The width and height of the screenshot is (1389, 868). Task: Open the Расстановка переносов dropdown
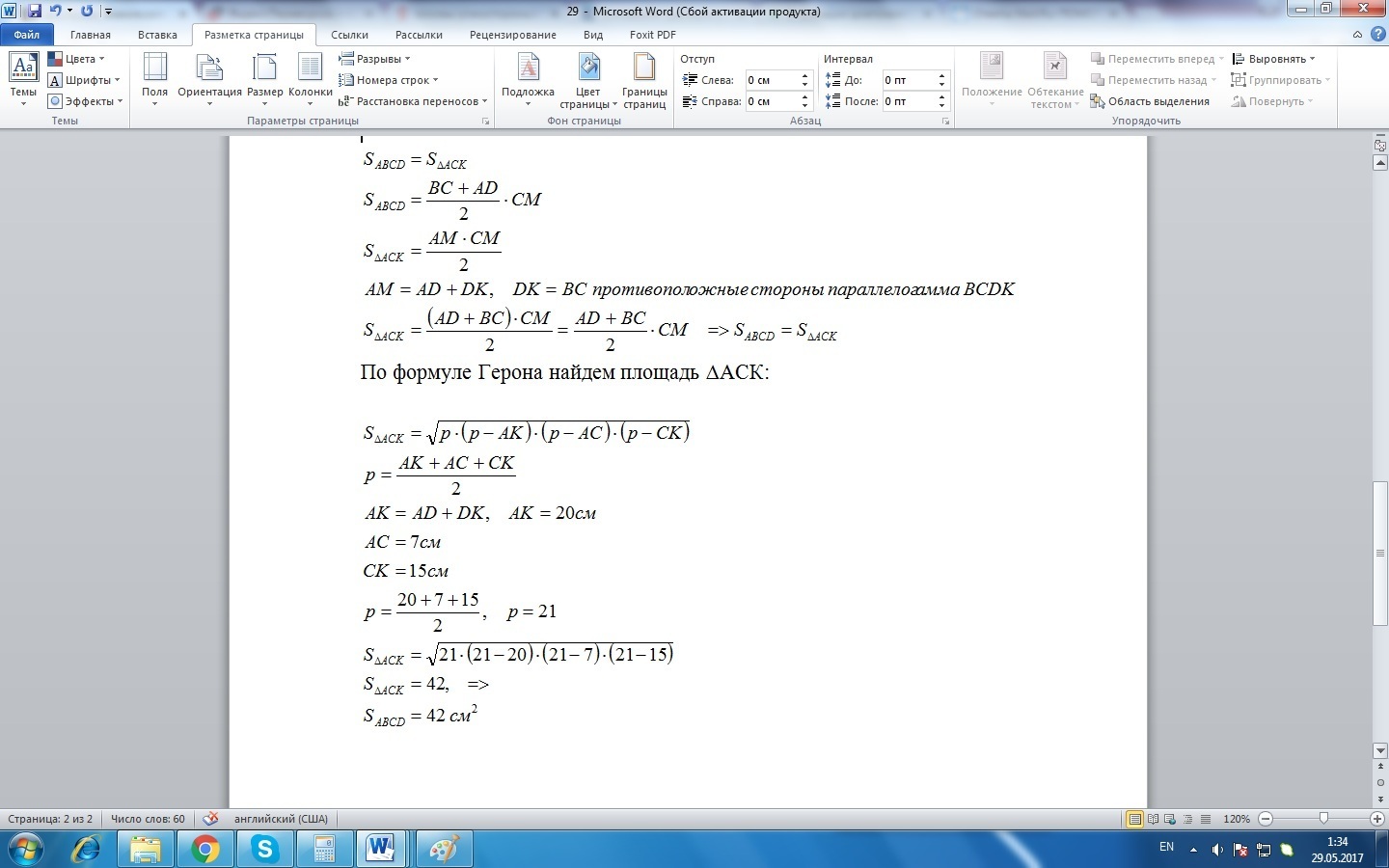pos(413,101)
